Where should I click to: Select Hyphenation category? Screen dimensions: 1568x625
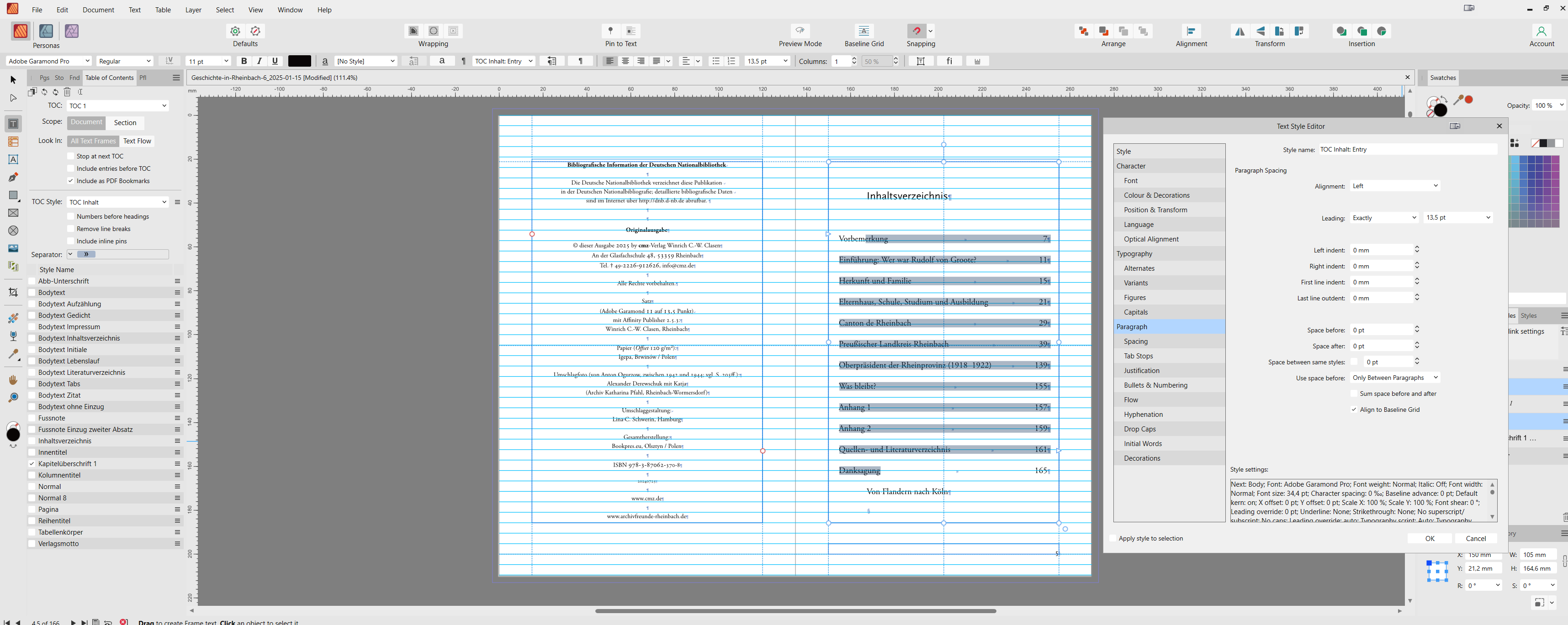point(1169,414)
